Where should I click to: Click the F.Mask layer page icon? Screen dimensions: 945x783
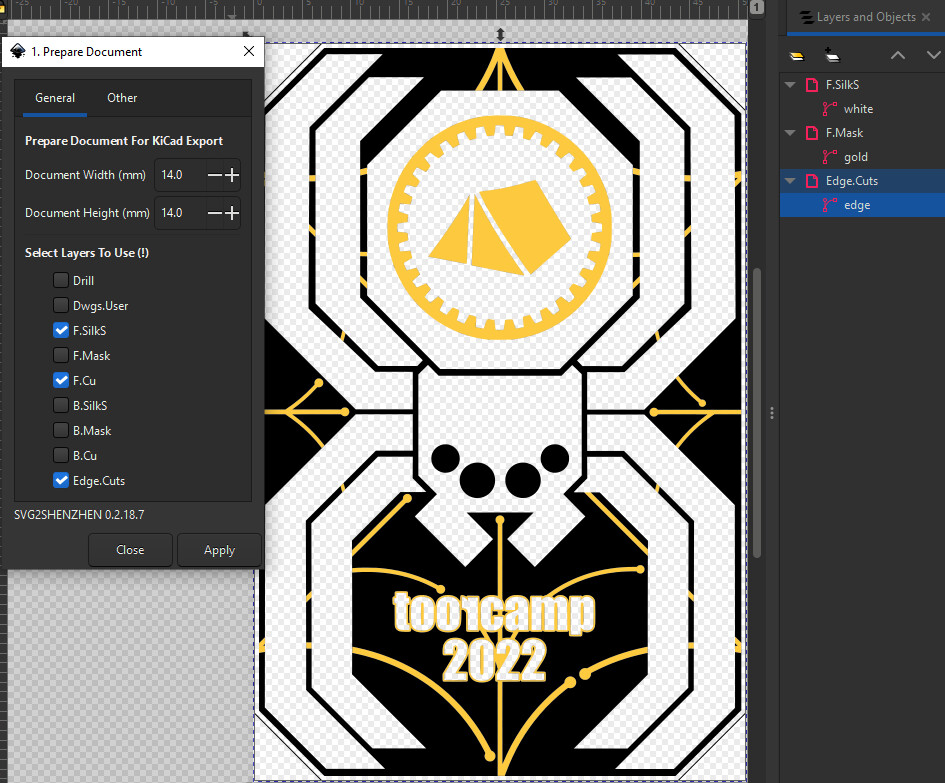(812, 133)
